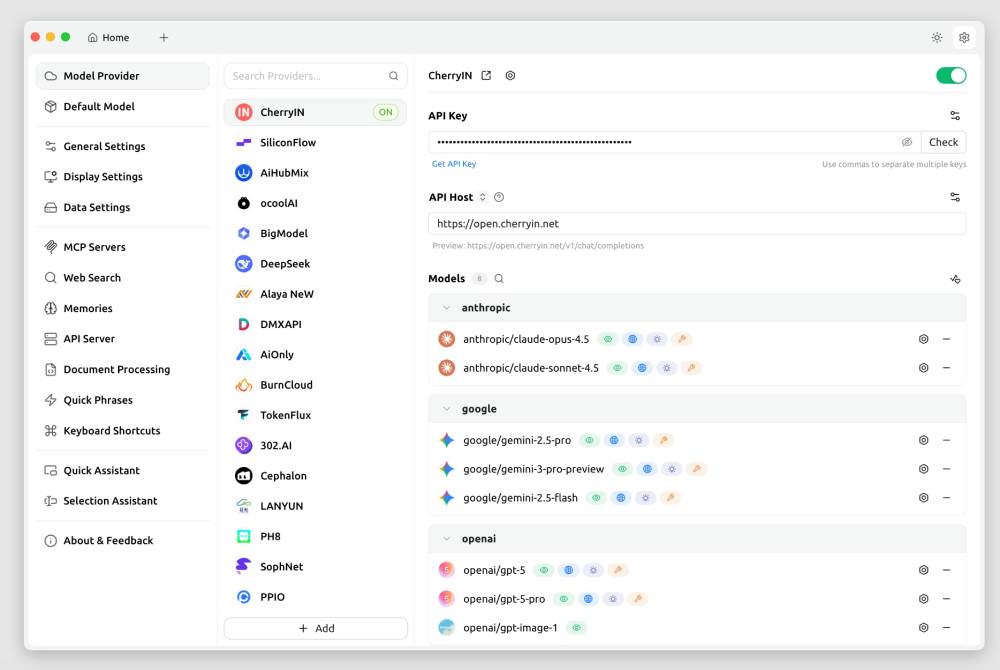Open settings gear in the title bar
1000x670 pixels.
964,38
